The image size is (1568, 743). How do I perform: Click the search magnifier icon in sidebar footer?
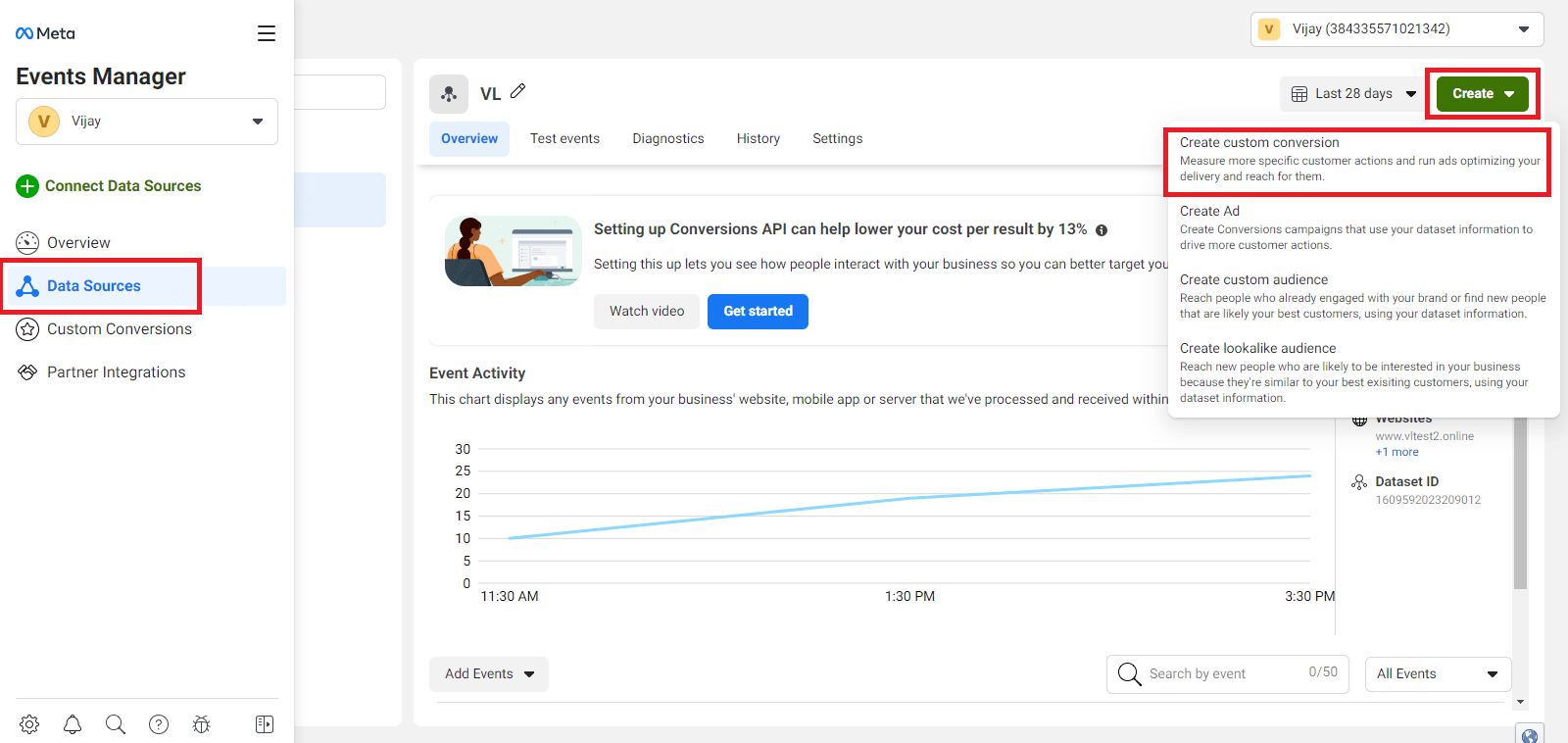click(x=116, y=724)
